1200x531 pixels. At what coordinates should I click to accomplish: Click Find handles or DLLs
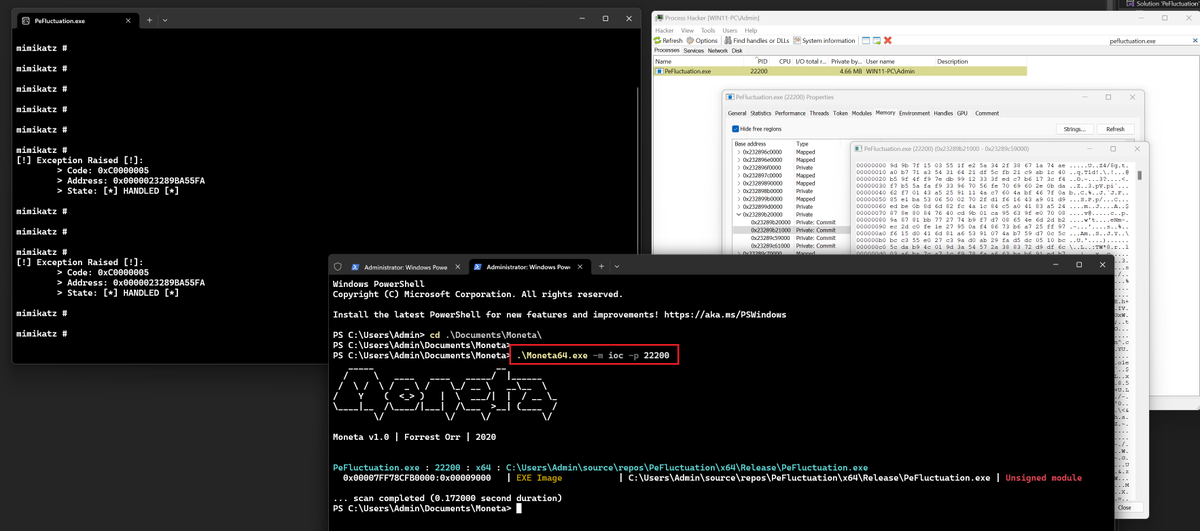(x=756, y=40)
